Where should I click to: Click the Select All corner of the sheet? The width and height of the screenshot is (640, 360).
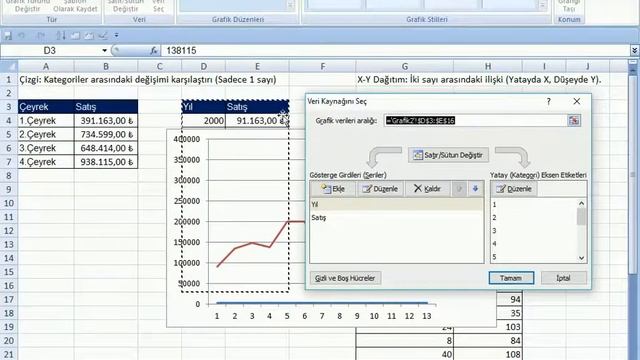9,66
